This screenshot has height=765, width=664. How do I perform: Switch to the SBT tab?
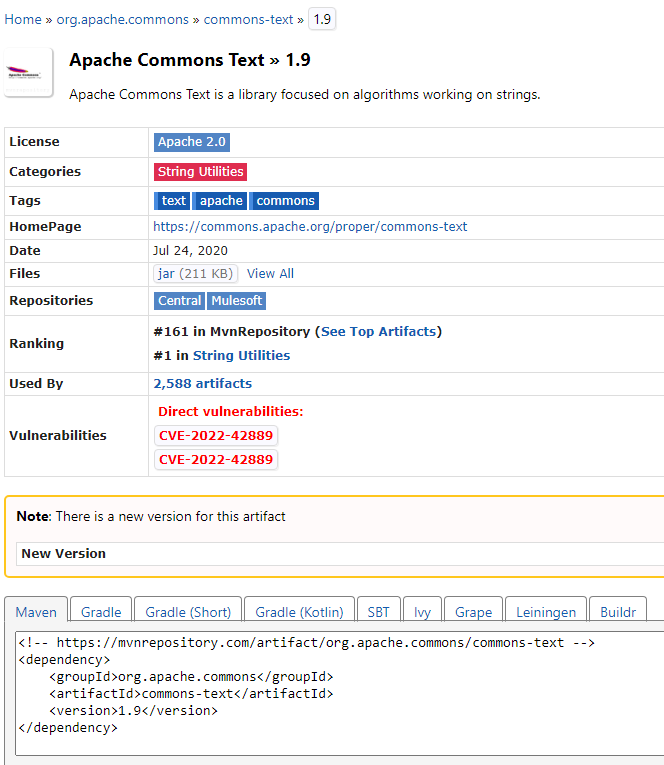379,609
